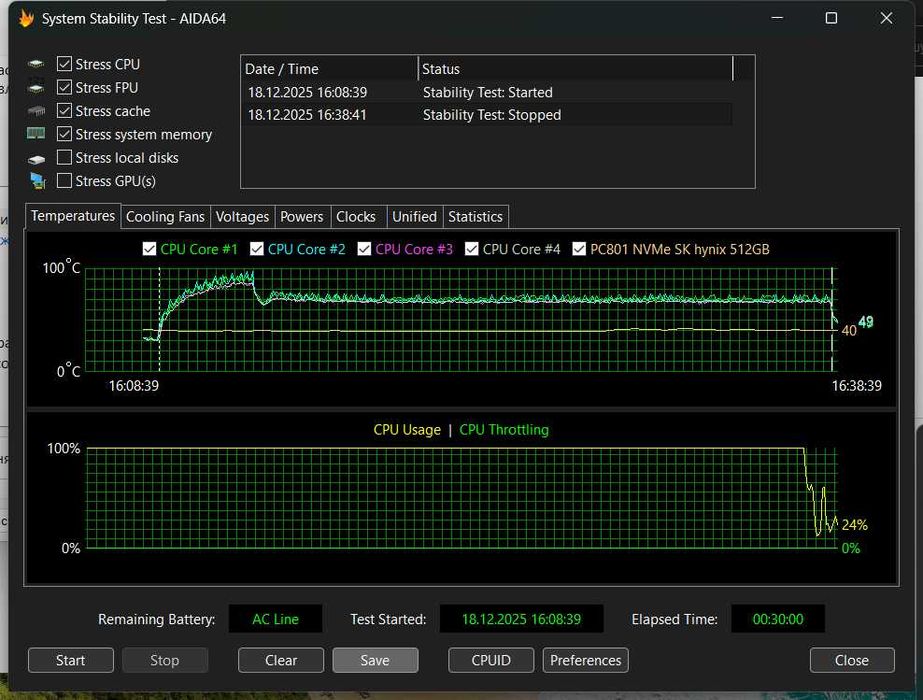The height and width of the screenshot is (700, 923).
Task: Open the Voltages tab
Action: [243, 217]
